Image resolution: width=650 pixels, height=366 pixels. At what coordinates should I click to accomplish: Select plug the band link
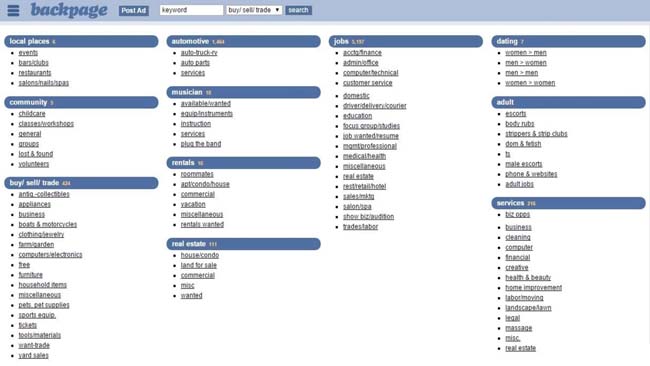pyautogui.click(x=201, y=144)
